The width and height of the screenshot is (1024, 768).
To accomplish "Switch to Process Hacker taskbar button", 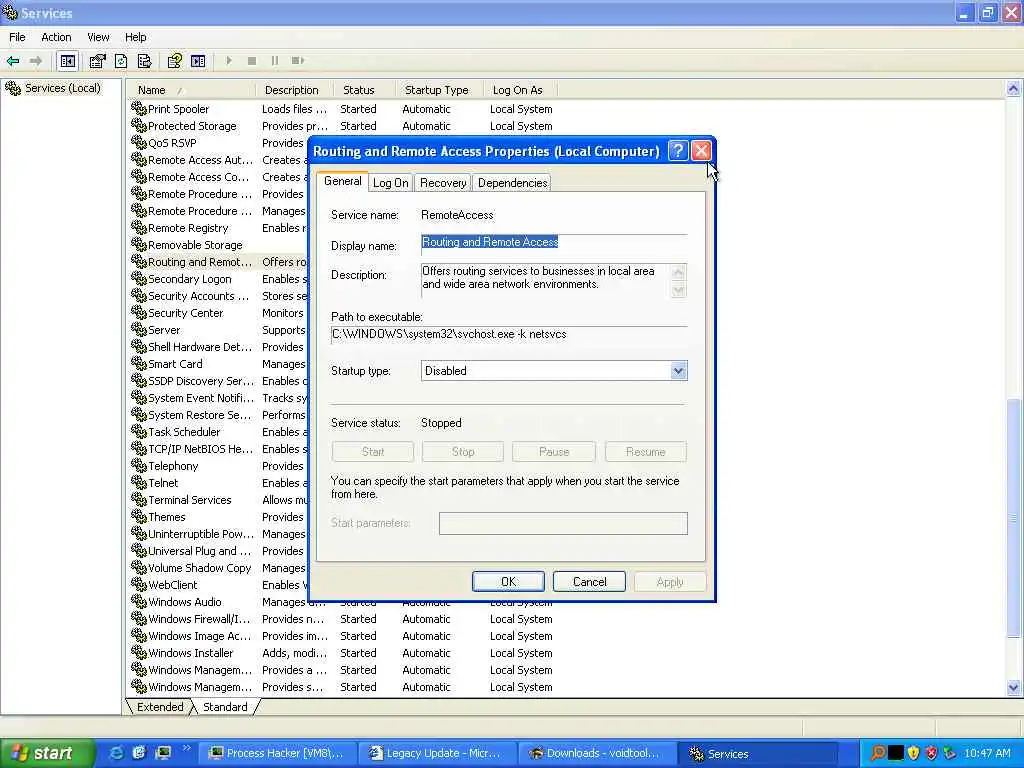I will tap(276, 753).
